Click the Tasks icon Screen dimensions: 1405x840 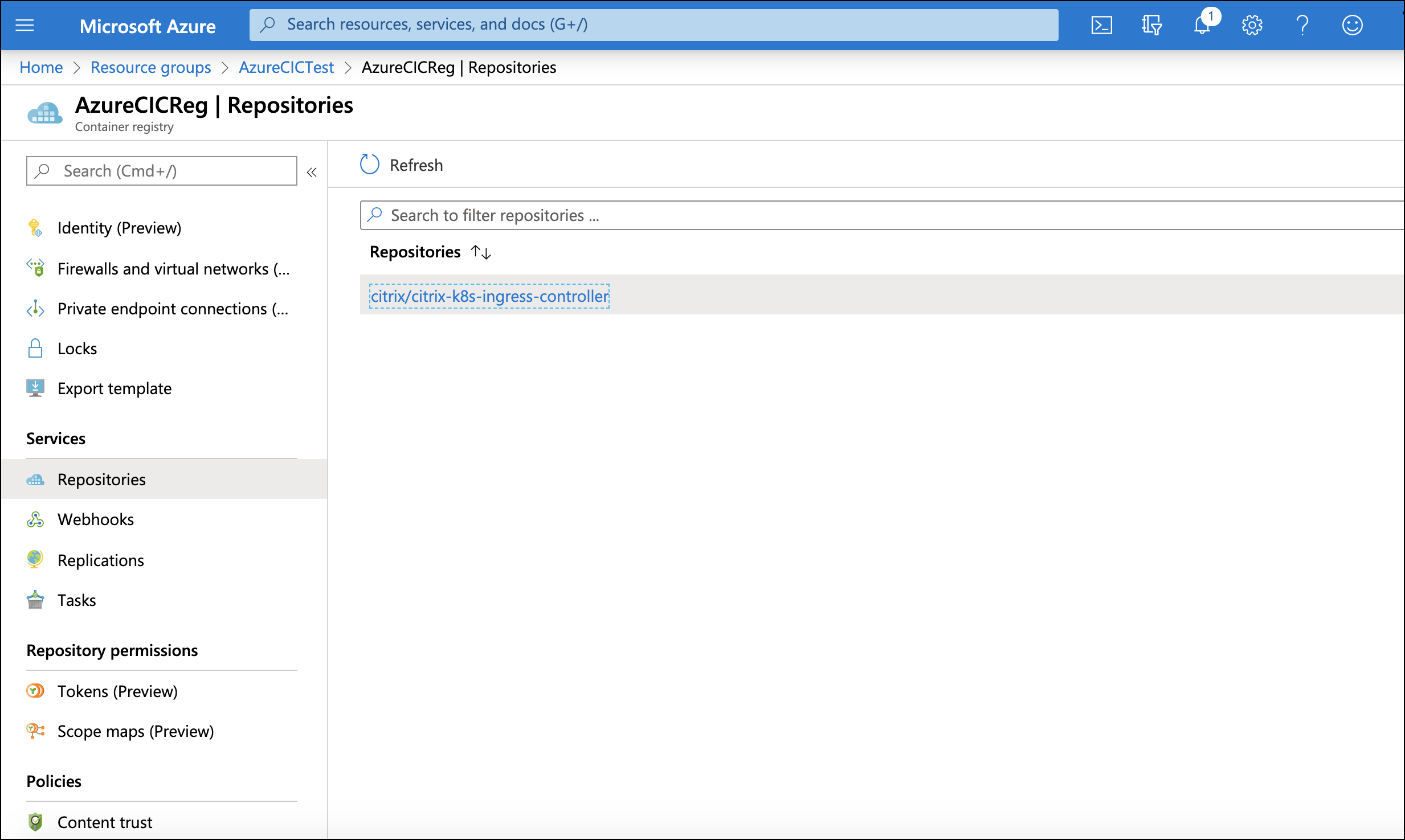[35, 600]
